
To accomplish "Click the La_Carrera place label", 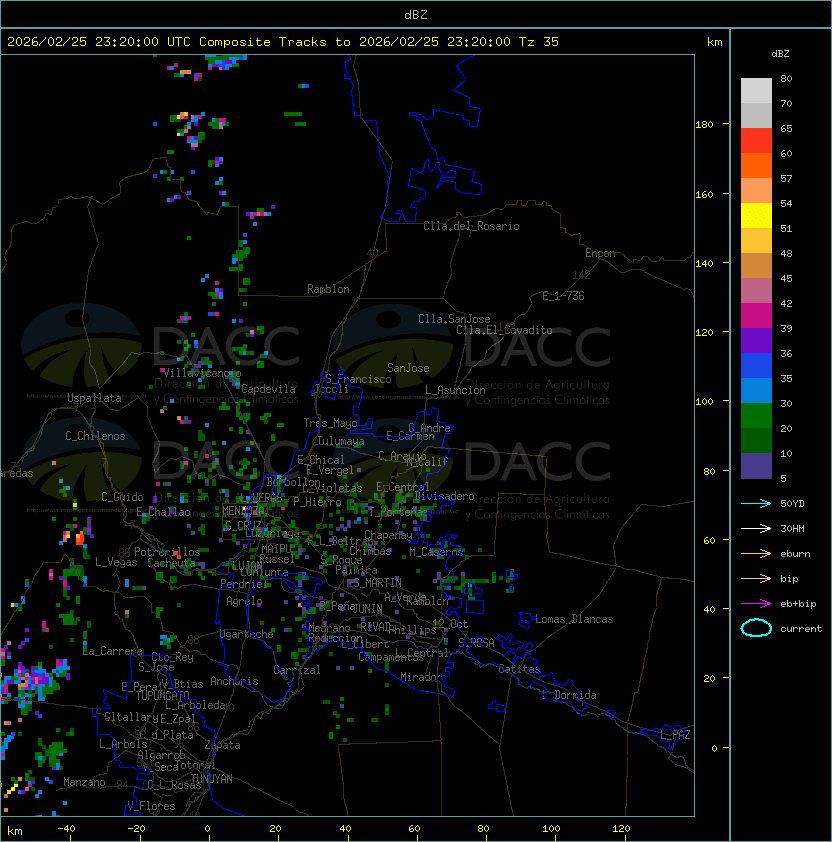I will pos(113,651).
